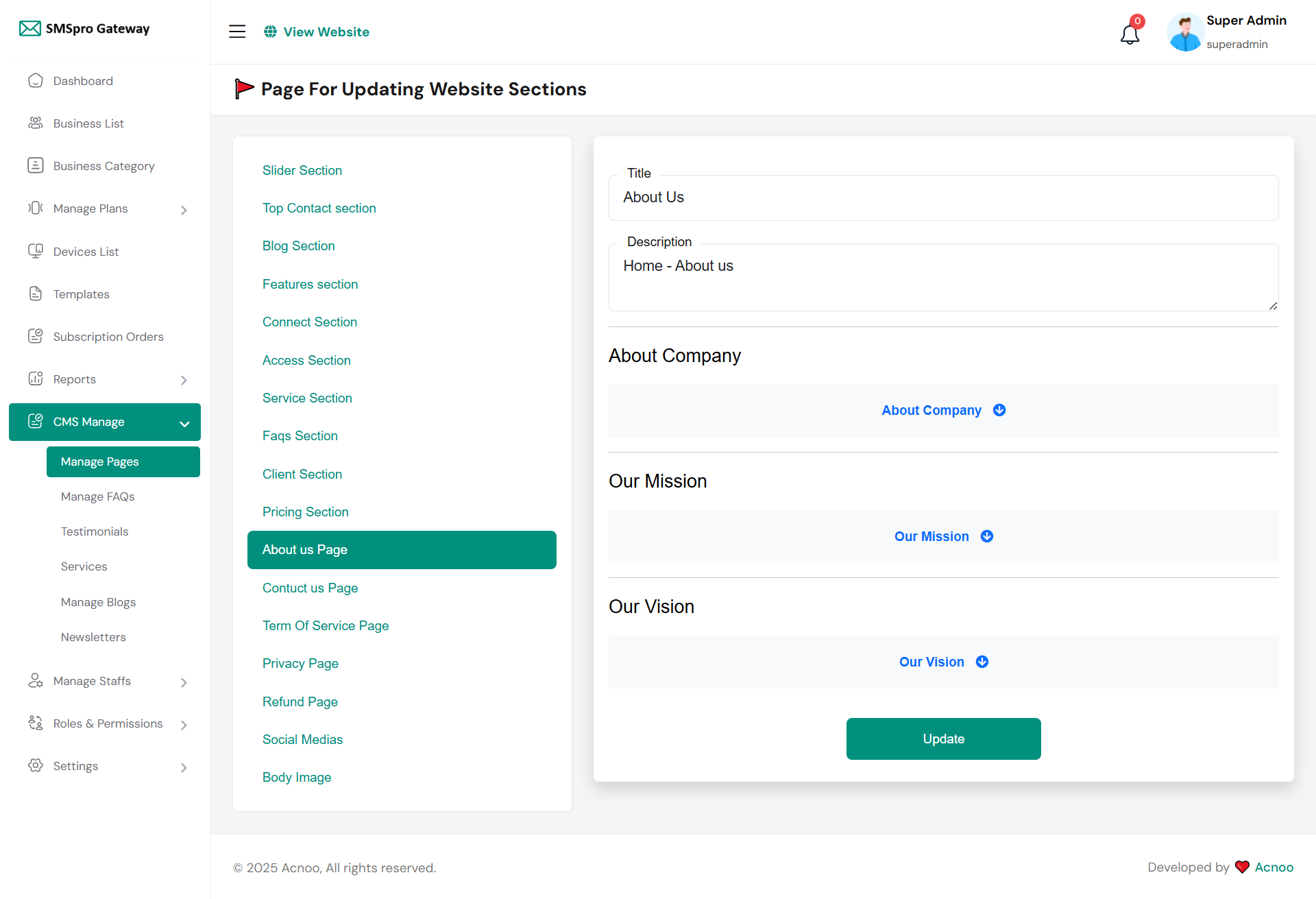Viewport: 1316px width, 899px height.
Task: Click the Business List users icon
Action: (x=36, y=123)
